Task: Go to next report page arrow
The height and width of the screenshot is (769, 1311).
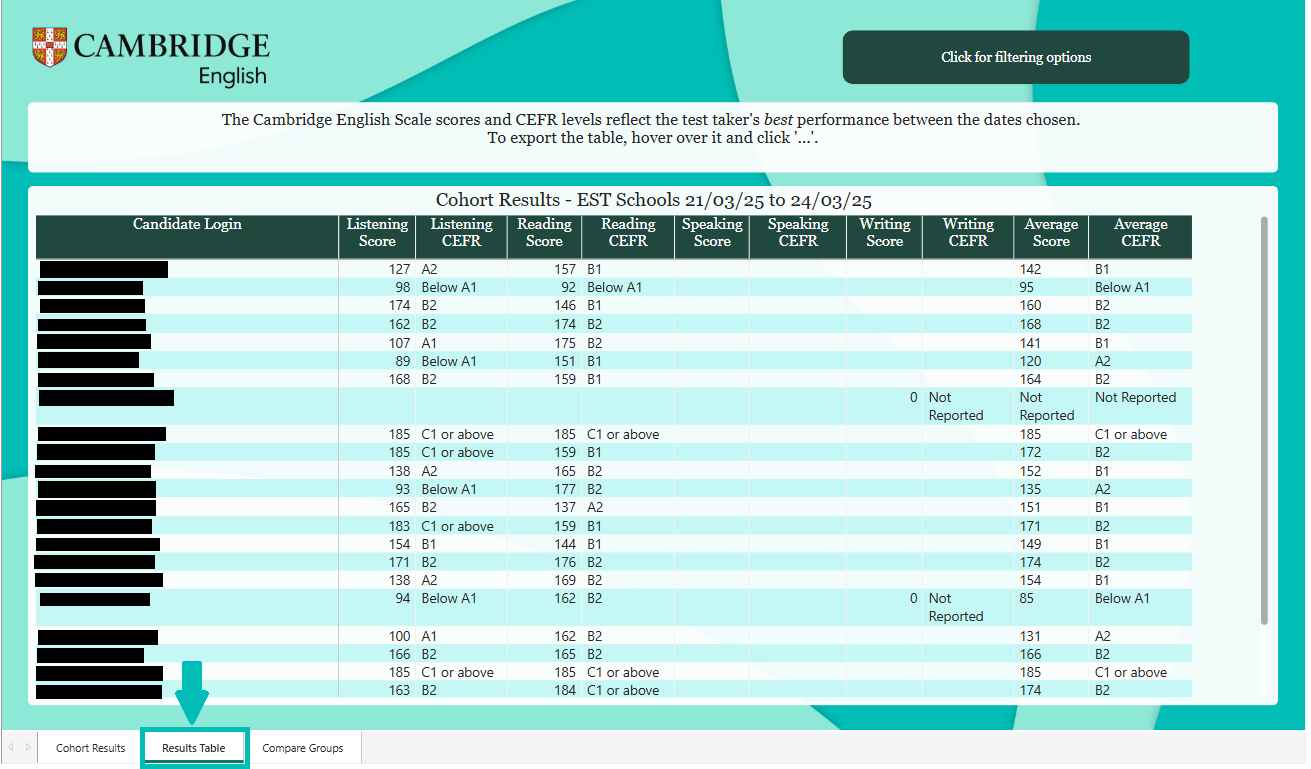Action: (28, 747)
